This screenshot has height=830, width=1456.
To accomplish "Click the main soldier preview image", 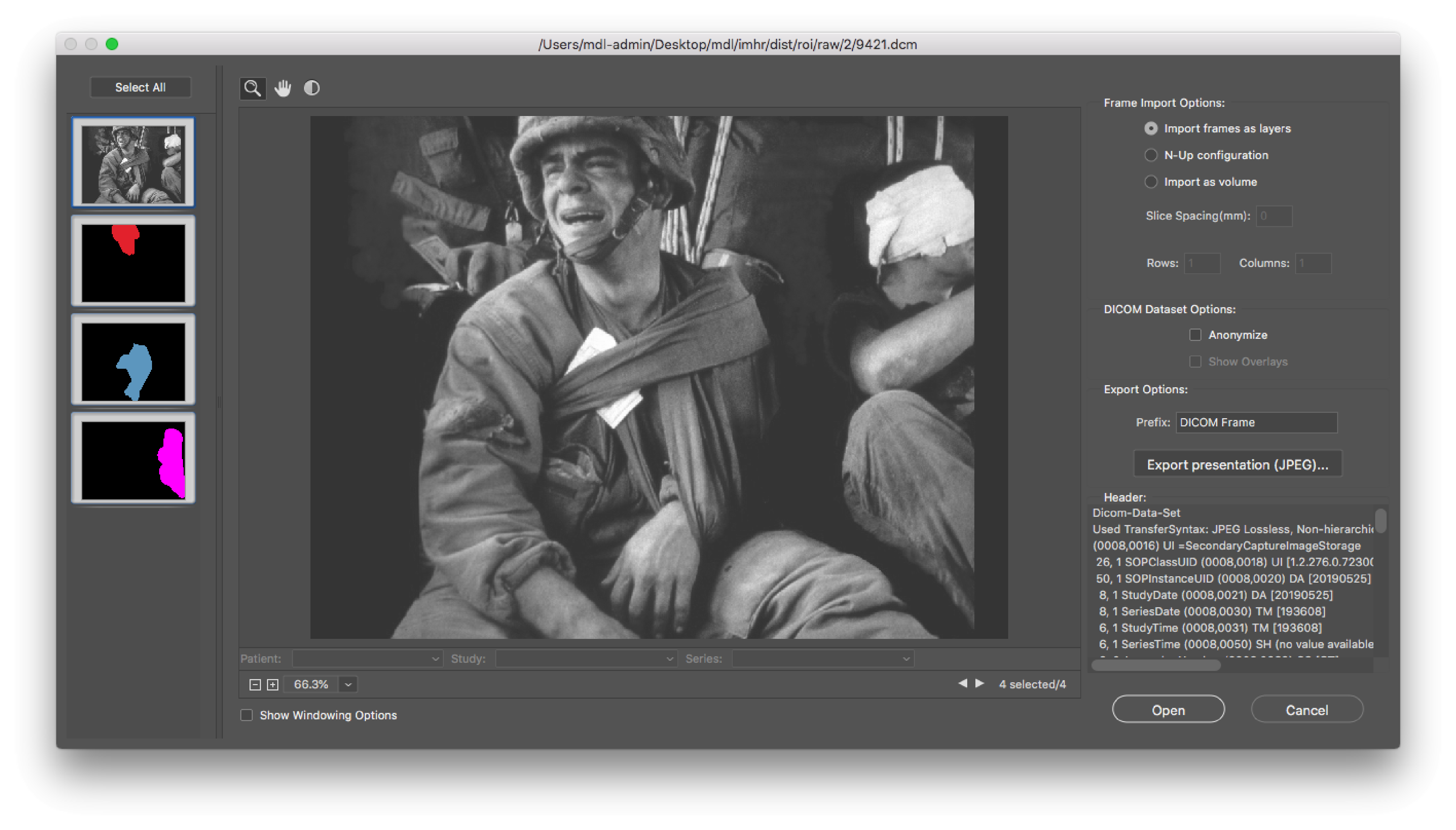I will pos(659,377).
